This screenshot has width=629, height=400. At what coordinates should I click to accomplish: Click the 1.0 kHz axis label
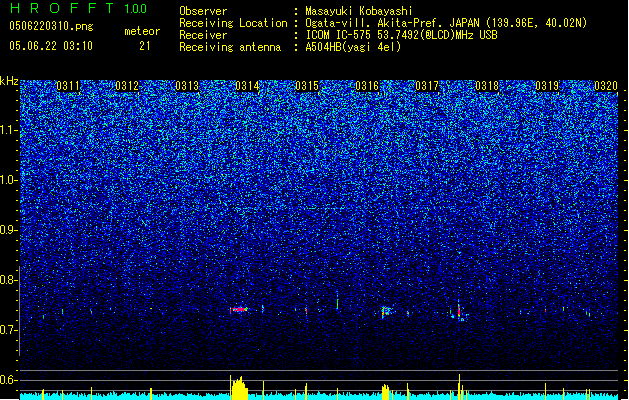8,180
